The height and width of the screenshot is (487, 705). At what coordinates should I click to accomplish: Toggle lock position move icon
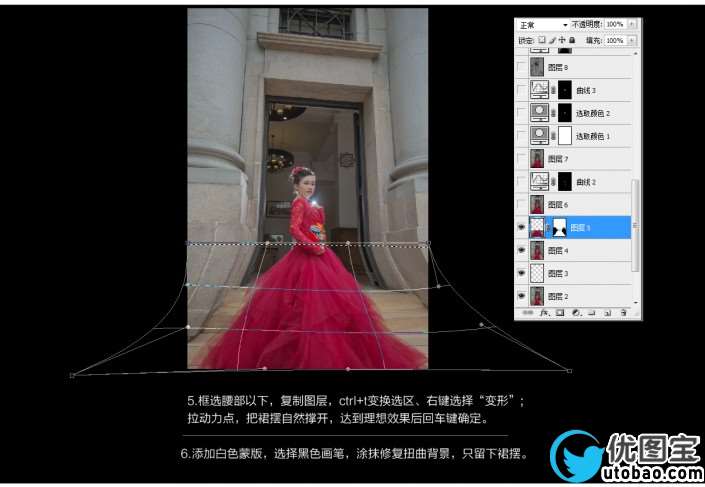pos(562,40)
